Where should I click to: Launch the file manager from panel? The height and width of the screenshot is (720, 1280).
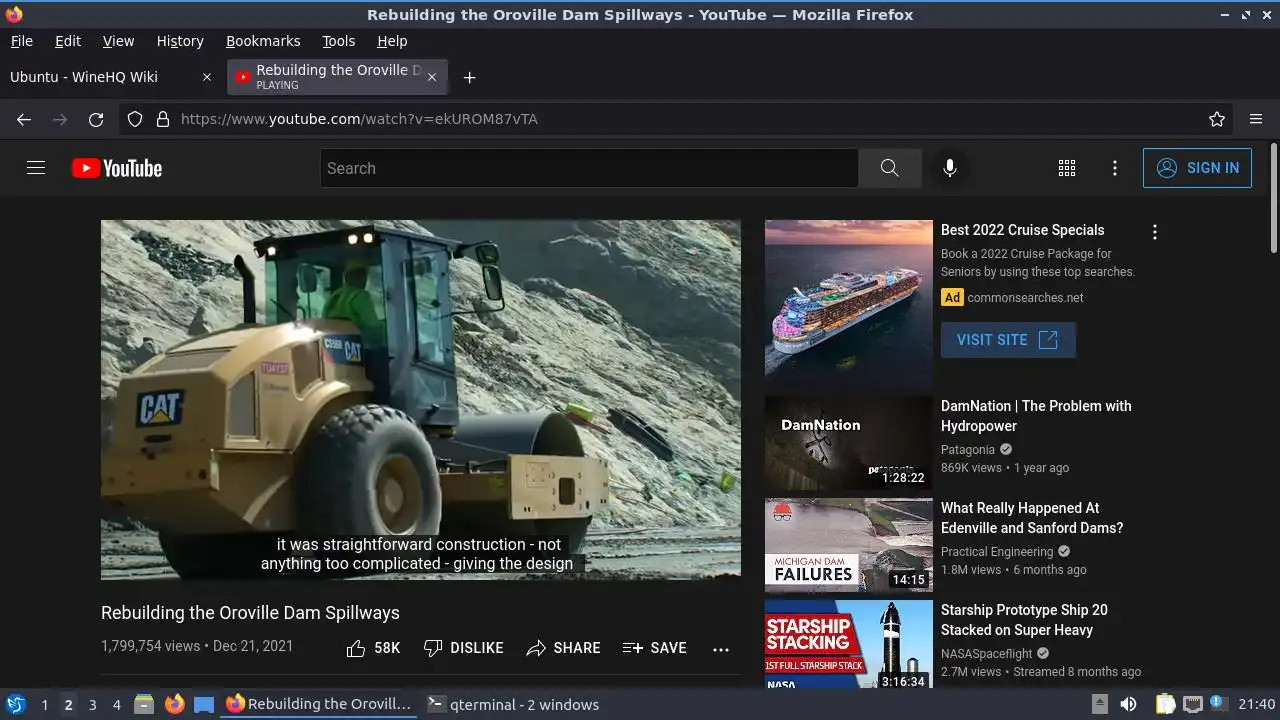[x=144, y=704]
